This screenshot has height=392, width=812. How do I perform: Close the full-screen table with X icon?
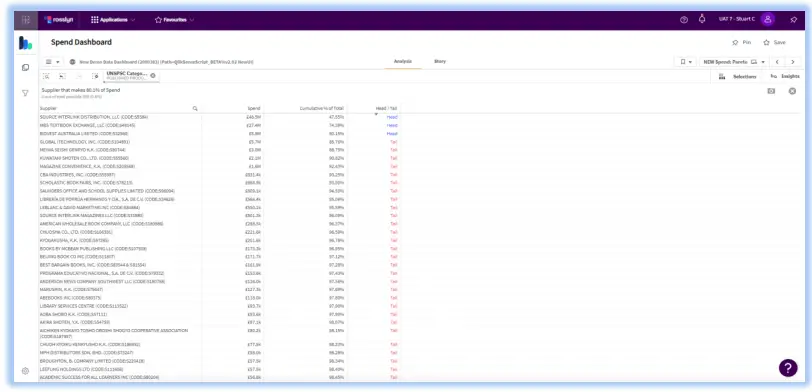coord(792,91)
